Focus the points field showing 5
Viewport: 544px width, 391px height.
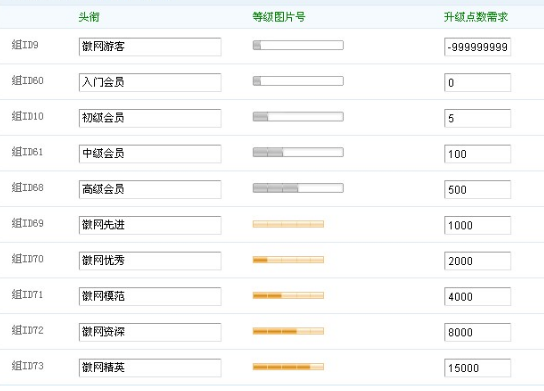point(477,118)
